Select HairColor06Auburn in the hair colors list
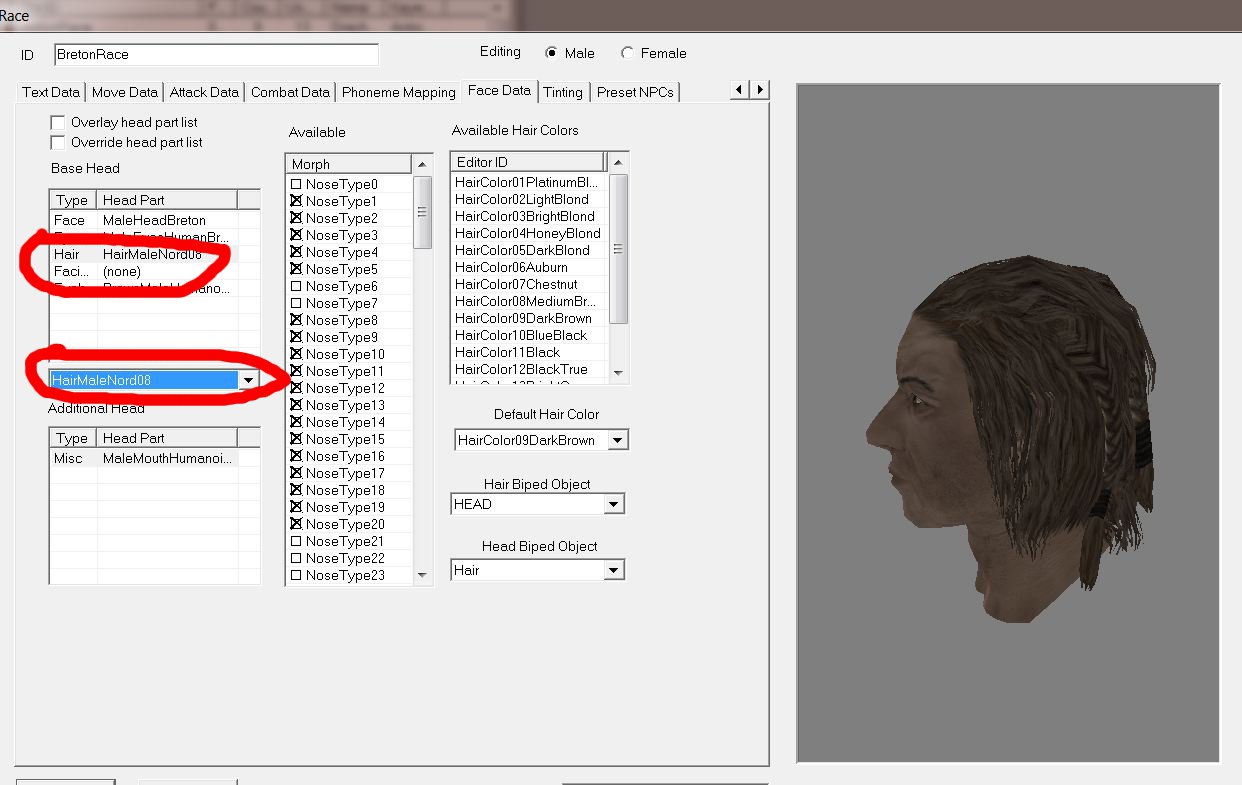The height and width of the screenshot is (785, 1242). click(x=511, y=267)
